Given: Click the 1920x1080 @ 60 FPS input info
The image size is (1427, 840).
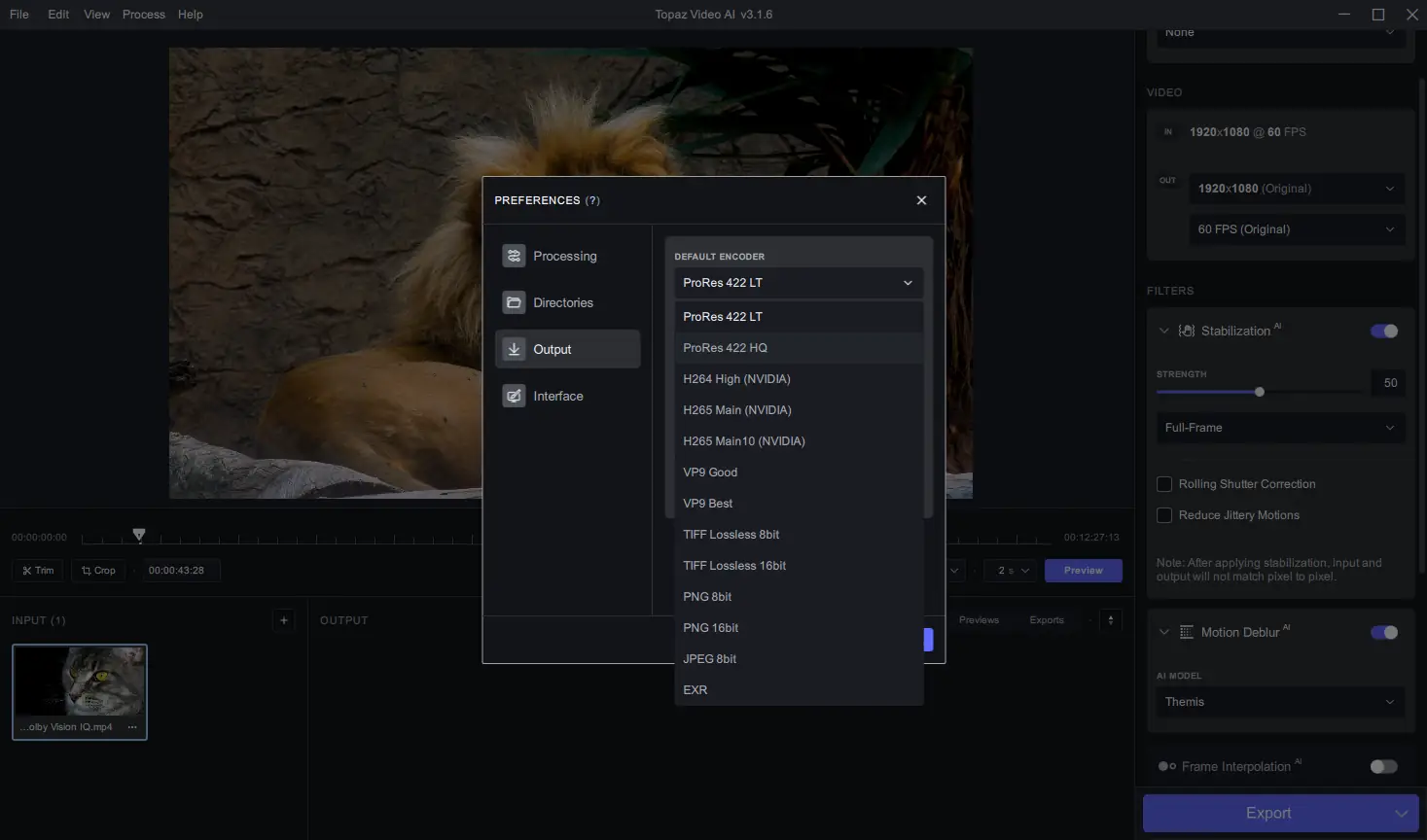Looking at the screenshot, I should tap(1248, 132).
